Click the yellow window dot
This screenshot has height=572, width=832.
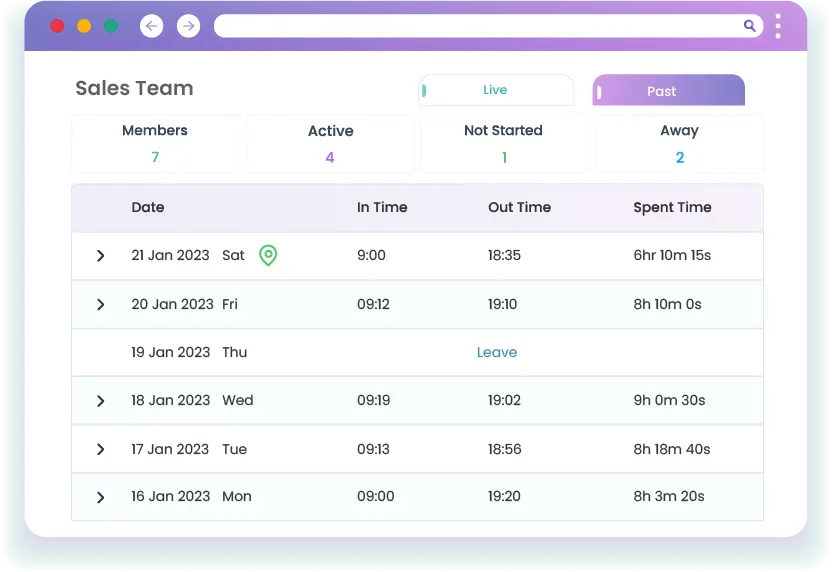pyautogui.click(x=84, y=26)
